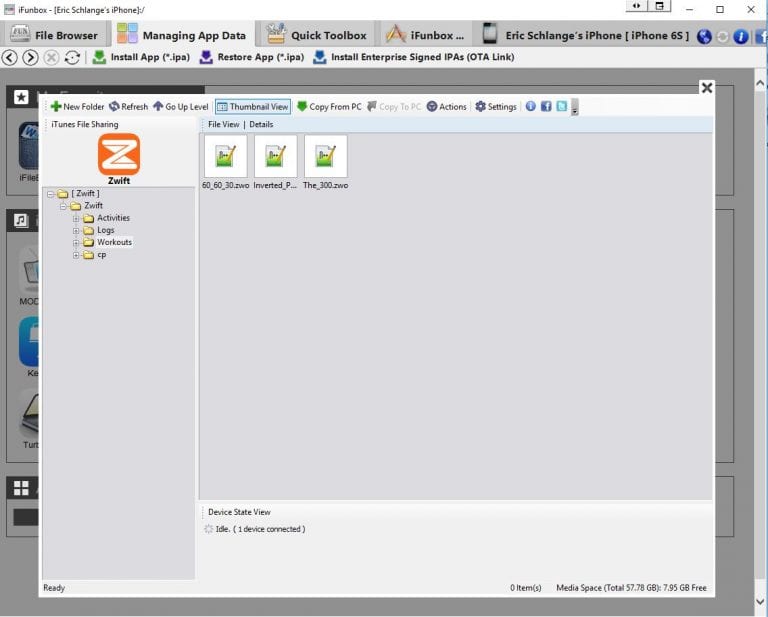Click Restore App (*.ipa) button

click(250, 57)
